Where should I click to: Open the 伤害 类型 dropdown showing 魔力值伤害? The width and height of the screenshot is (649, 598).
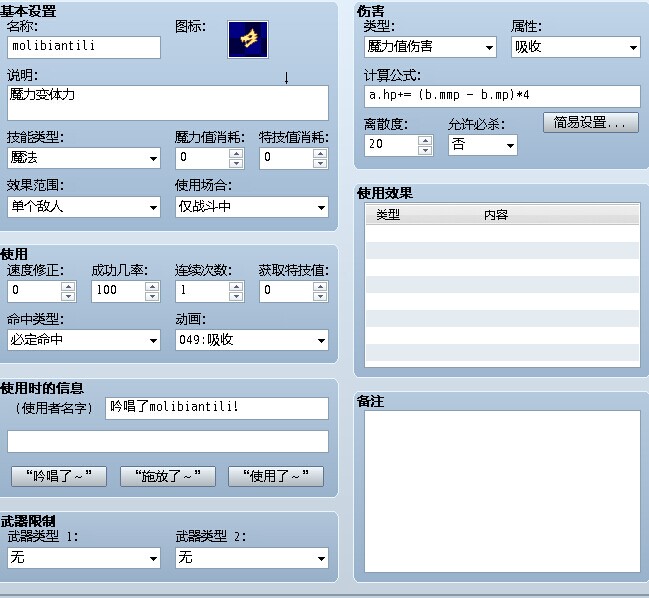tap(430, 47)
